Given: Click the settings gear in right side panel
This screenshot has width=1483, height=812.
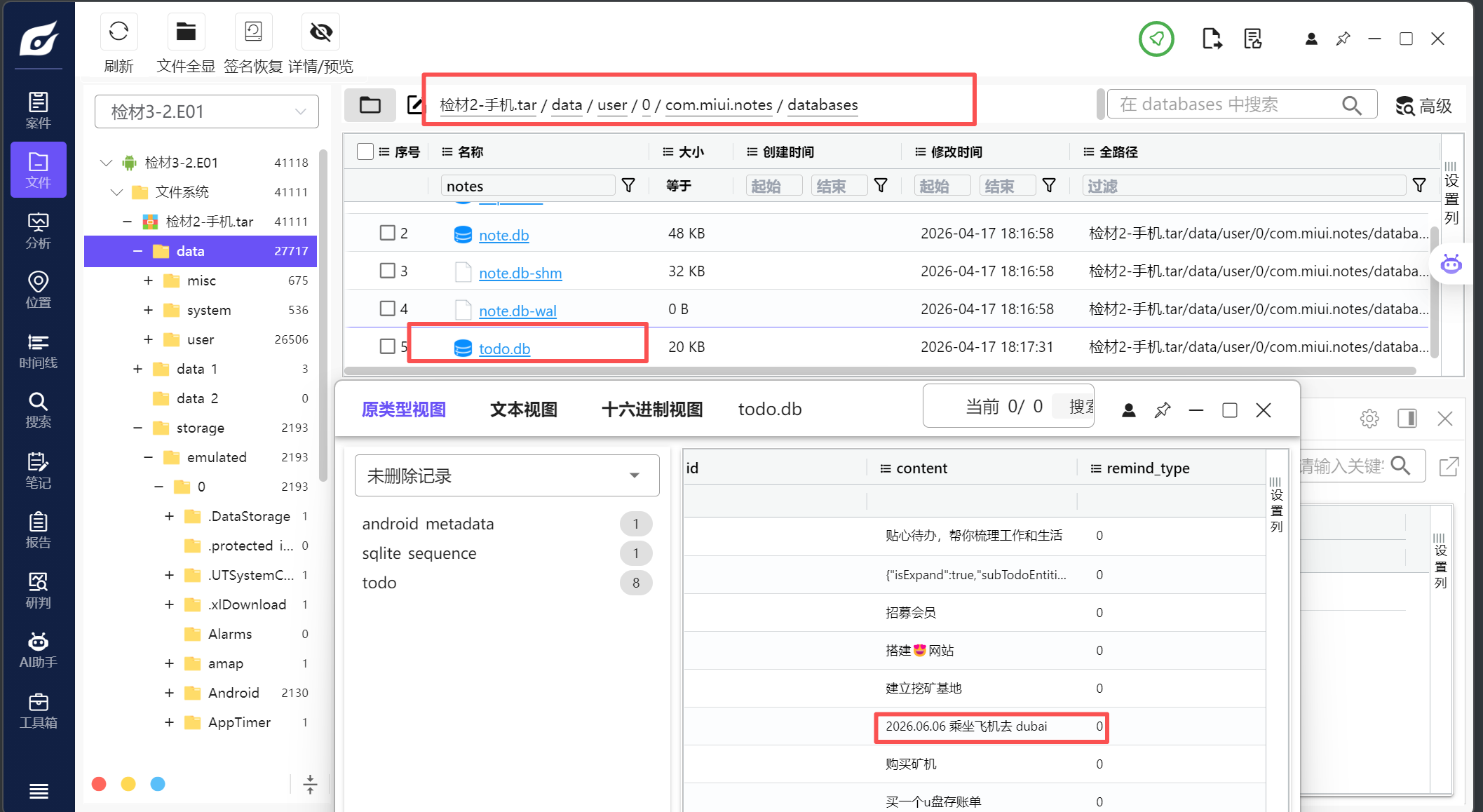Looking at the screenshot, I should coord(1369,419).
